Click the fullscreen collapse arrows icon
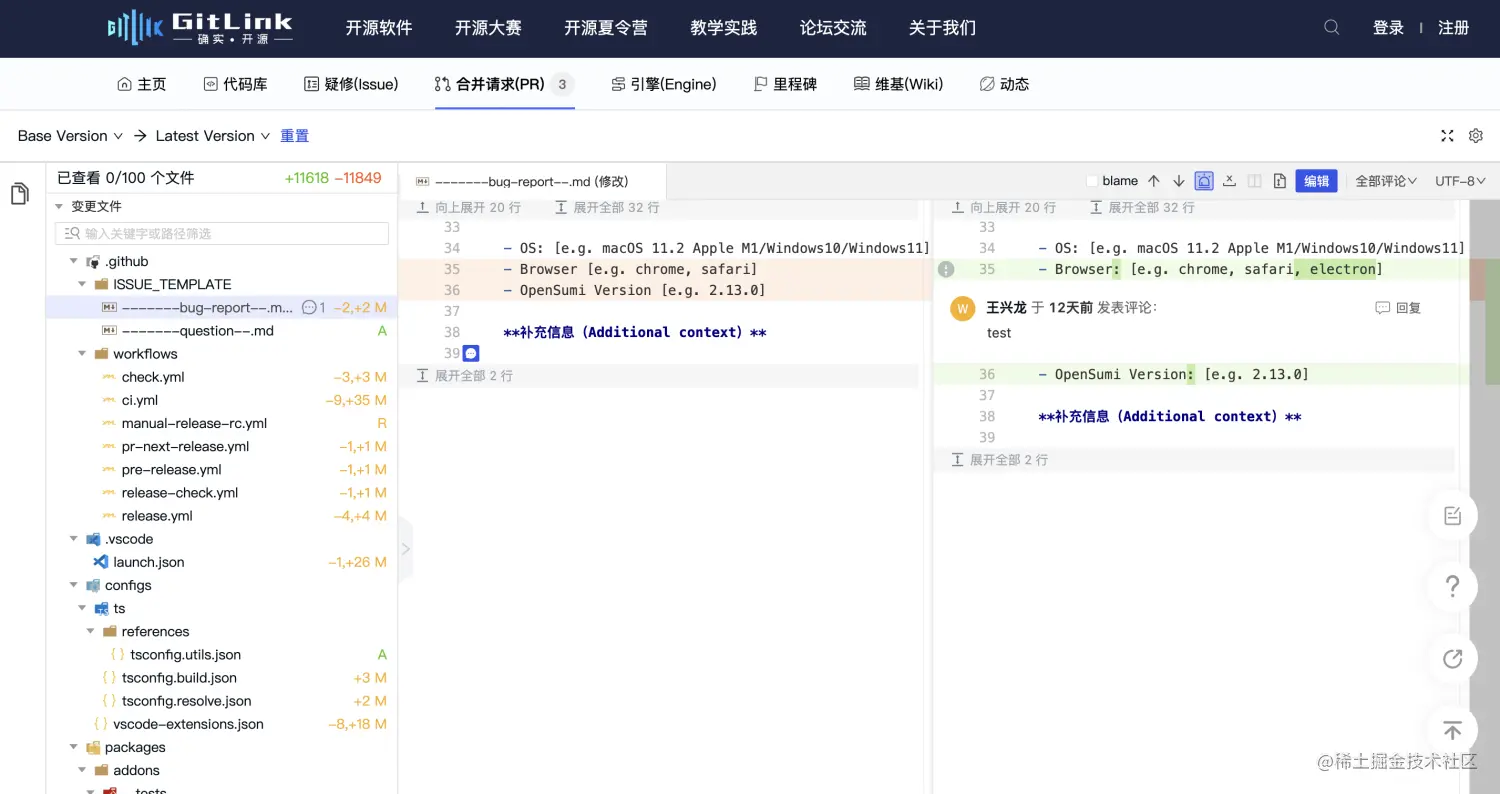The image size is (1500, 794). [1447, 136]
